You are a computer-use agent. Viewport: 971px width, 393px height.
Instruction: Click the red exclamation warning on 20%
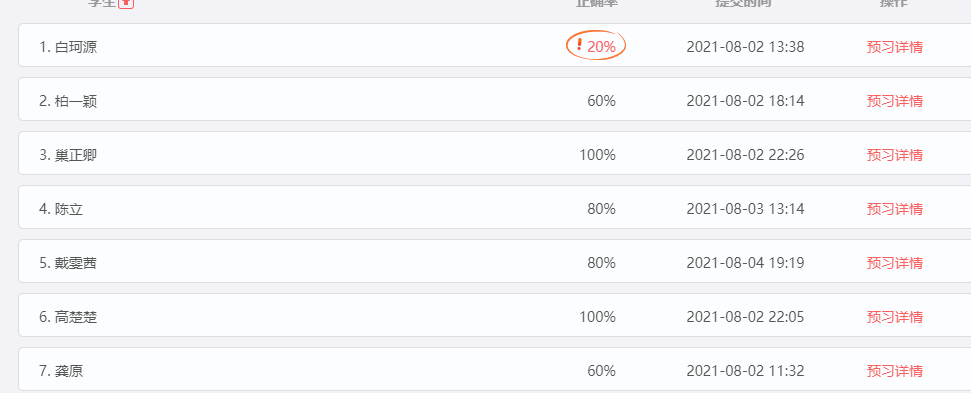click(579, 44)
